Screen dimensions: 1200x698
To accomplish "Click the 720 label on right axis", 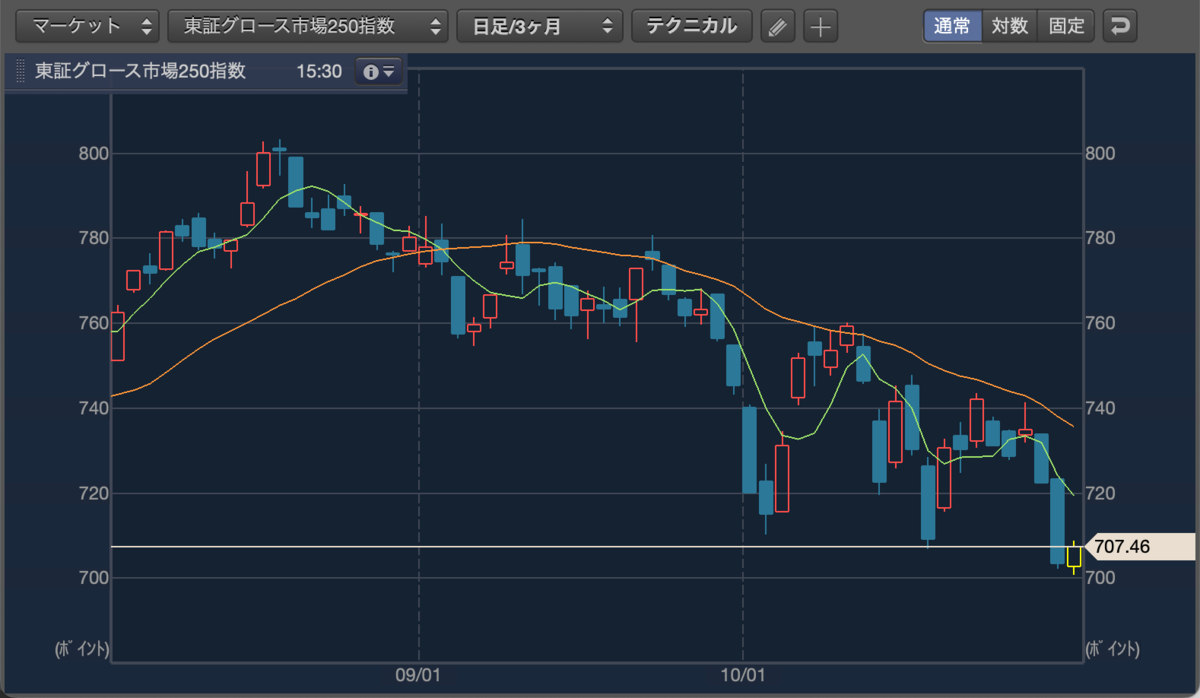I will tap(1099, 494).
